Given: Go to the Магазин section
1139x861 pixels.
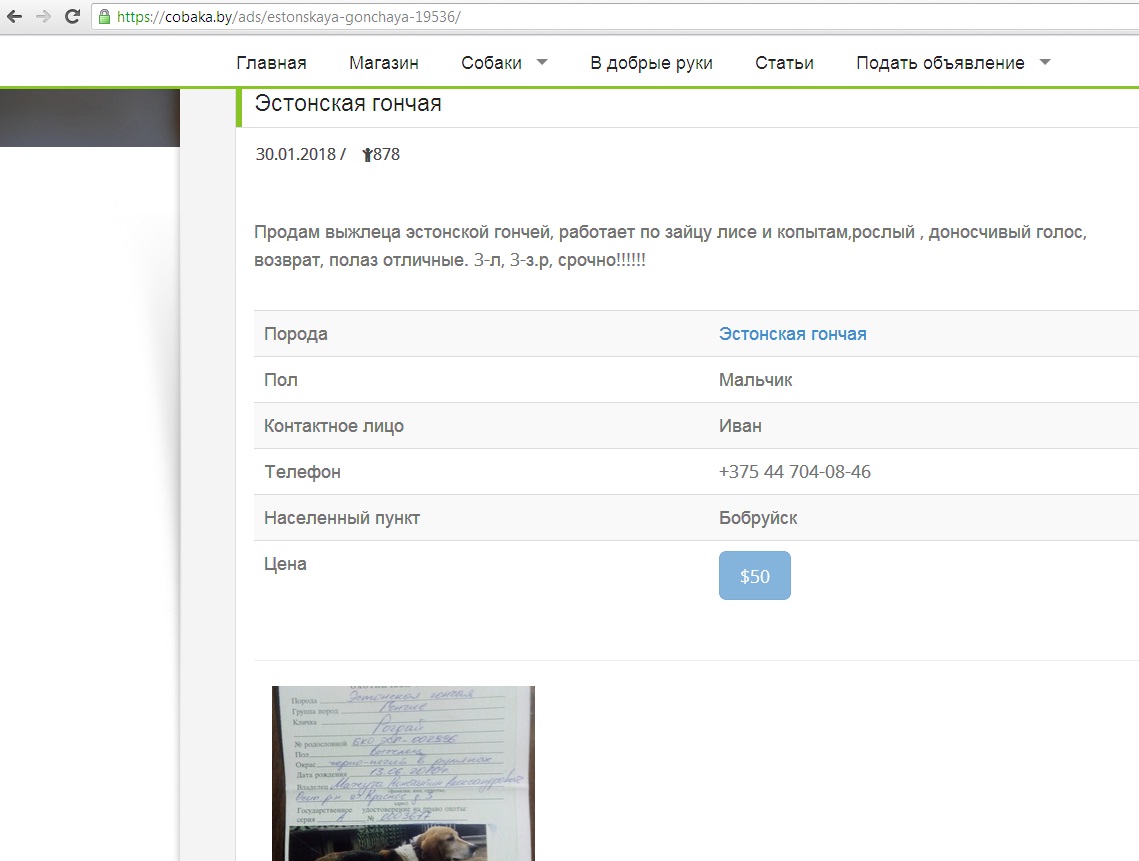Looking at the screenshot, I should [x=383, y=63].
